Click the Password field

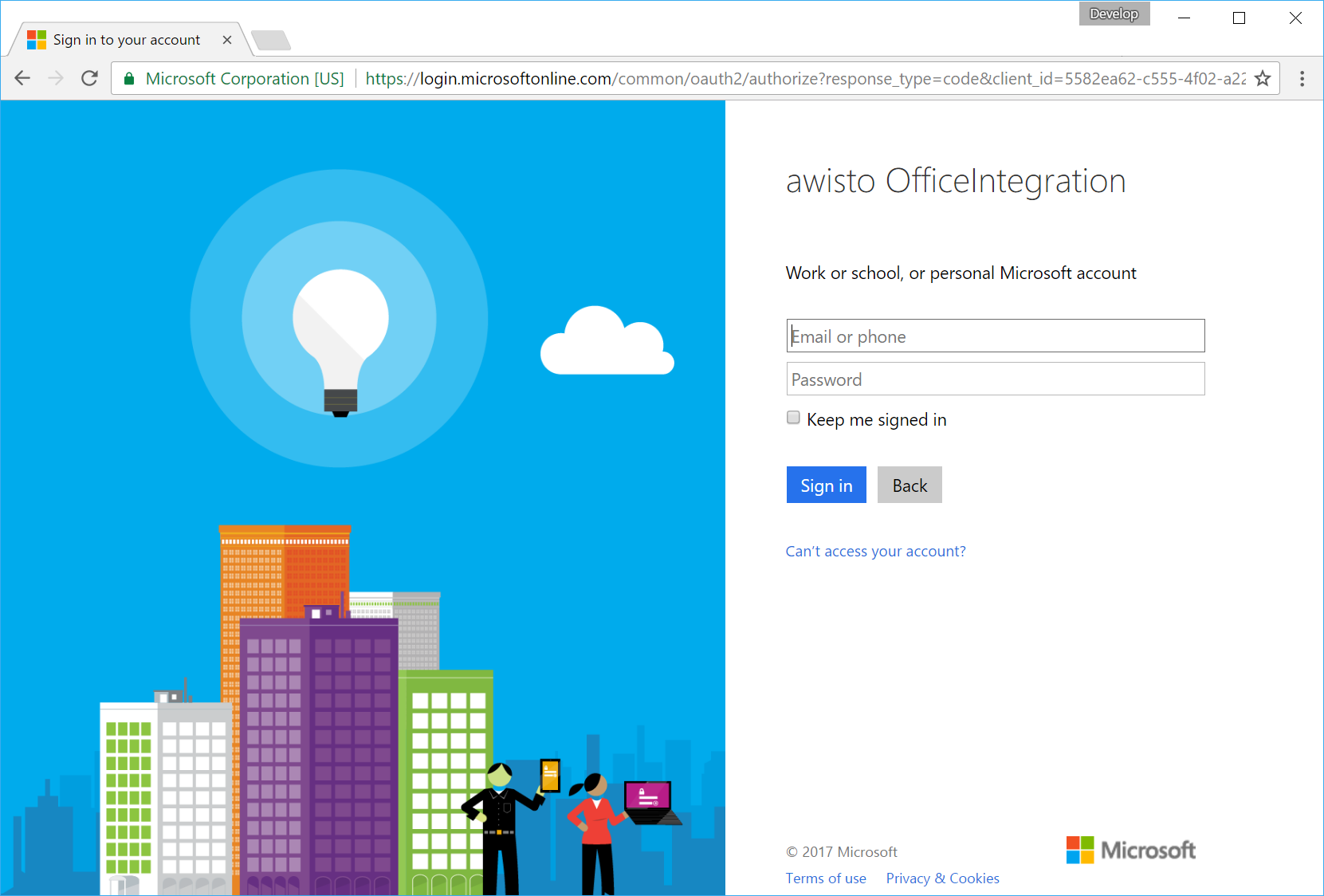[996, 379]
